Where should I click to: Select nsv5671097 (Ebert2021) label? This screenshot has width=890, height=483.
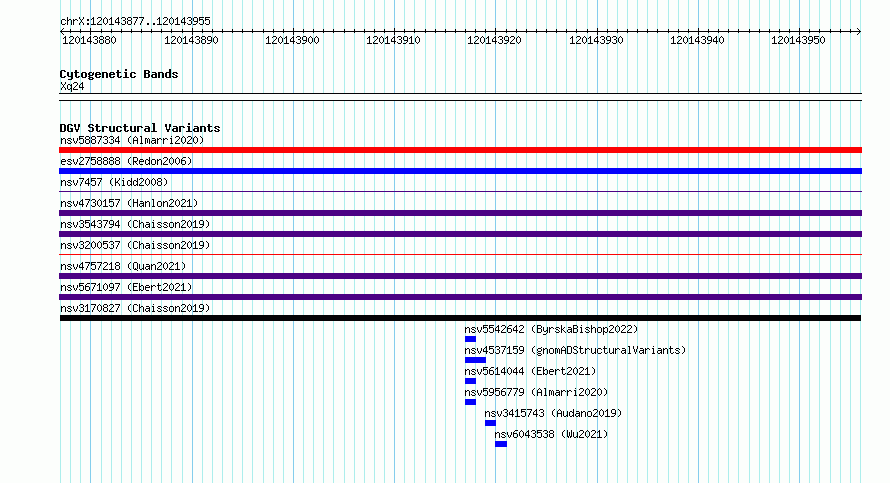click(x=126, y=287)
